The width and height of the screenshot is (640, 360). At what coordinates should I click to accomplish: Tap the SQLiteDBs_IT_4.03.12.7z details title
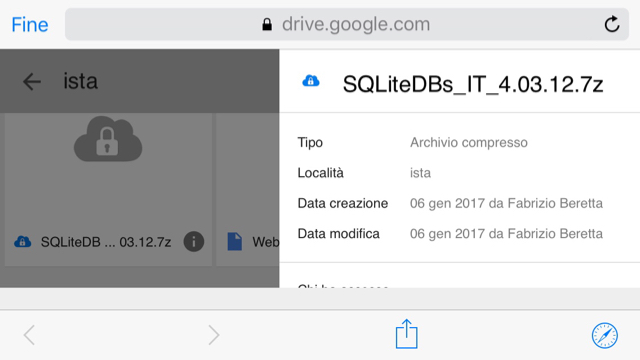click(473, 84)
